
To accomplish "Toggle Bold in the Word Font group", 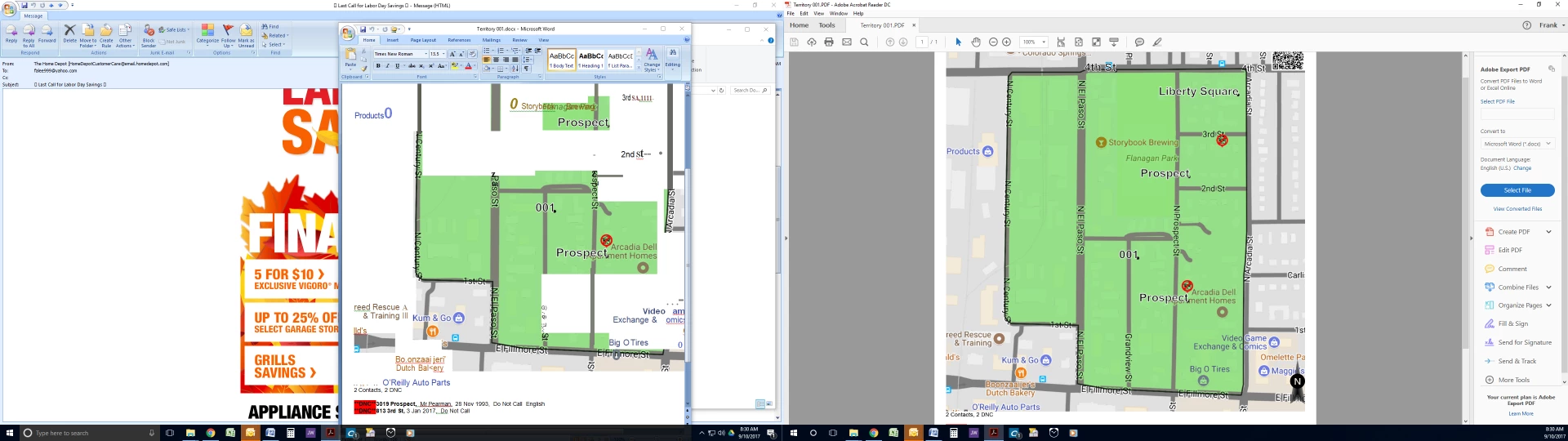I will tap(378, 66).
